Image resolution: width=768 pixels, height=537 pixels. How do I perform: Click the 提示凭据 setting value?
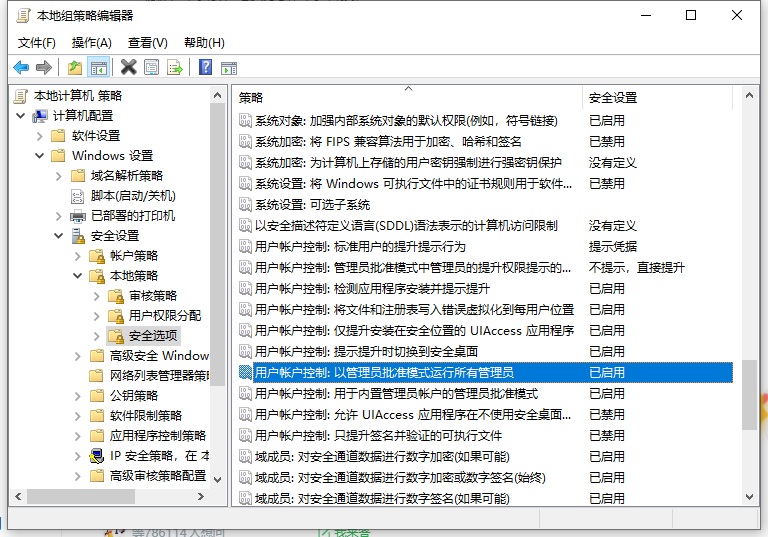[612, 246]
